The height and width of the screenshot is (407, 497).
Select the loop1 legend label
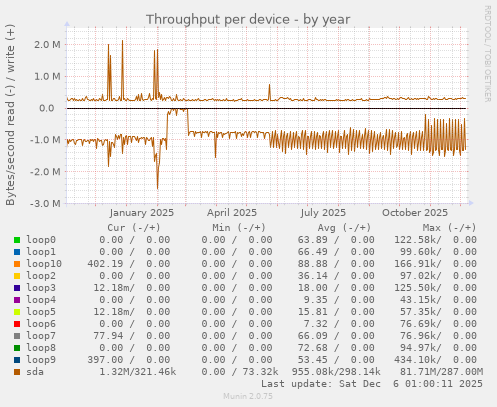coord(41,252)
